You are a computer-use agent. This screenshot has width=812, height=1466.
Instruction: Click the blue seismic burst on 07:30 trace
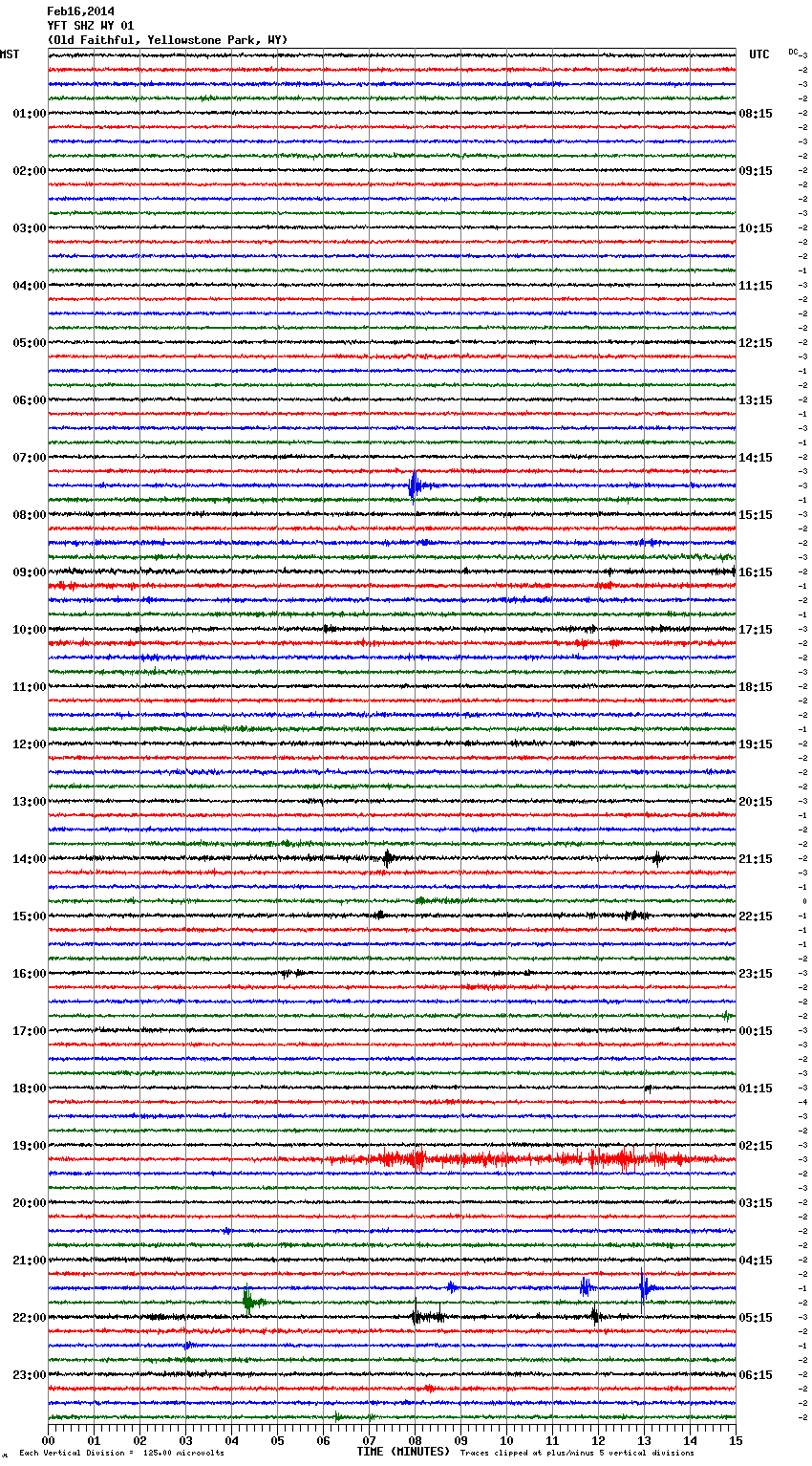(x=414, y=485)
